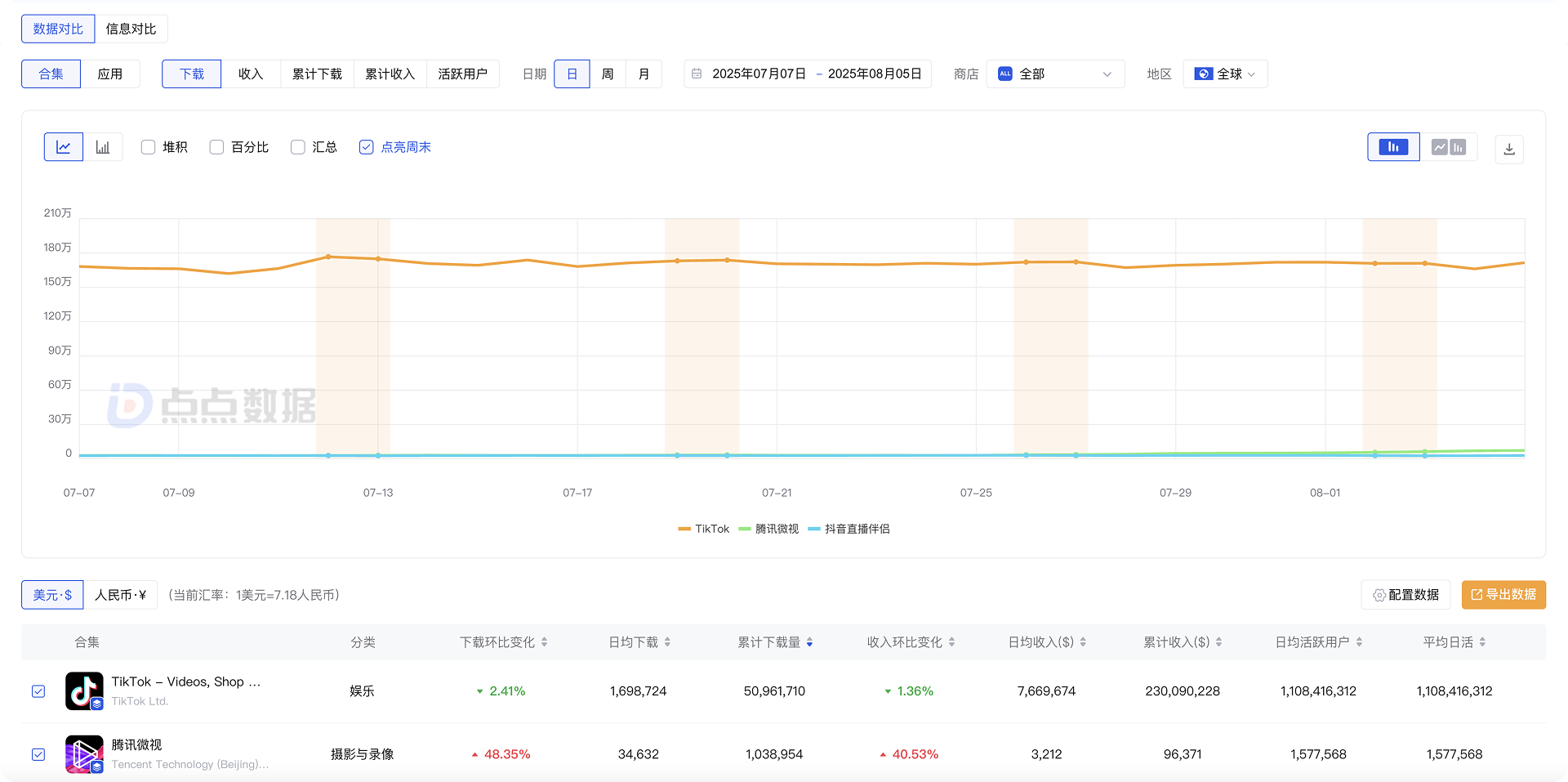
Task: Click the TikTok app icon in table
Action: pyautogui.click(x=84, y=691)
